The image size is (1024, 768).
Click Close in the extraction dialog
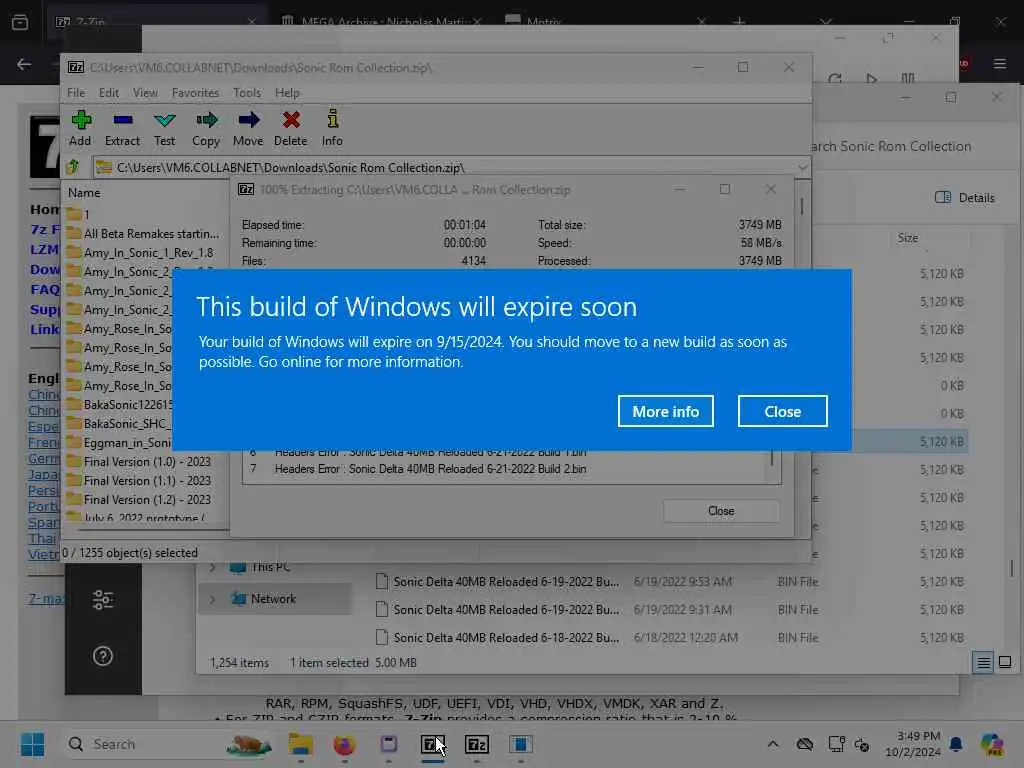pos(721,511)
